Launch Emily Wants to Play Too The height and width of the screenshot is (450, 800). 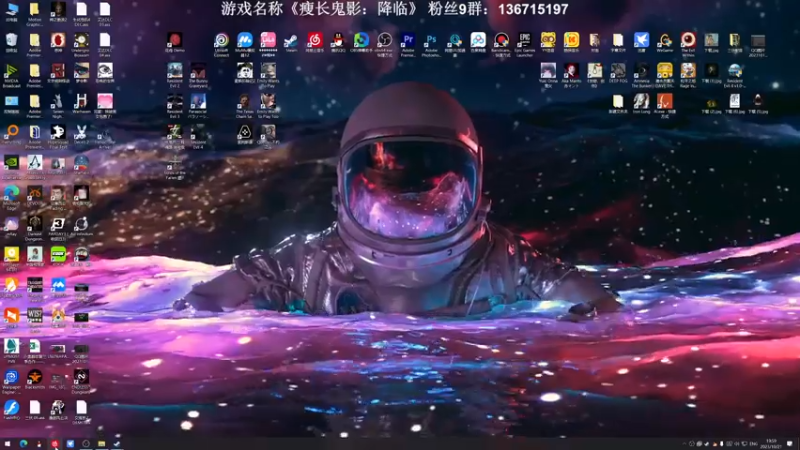click(268, 106)
